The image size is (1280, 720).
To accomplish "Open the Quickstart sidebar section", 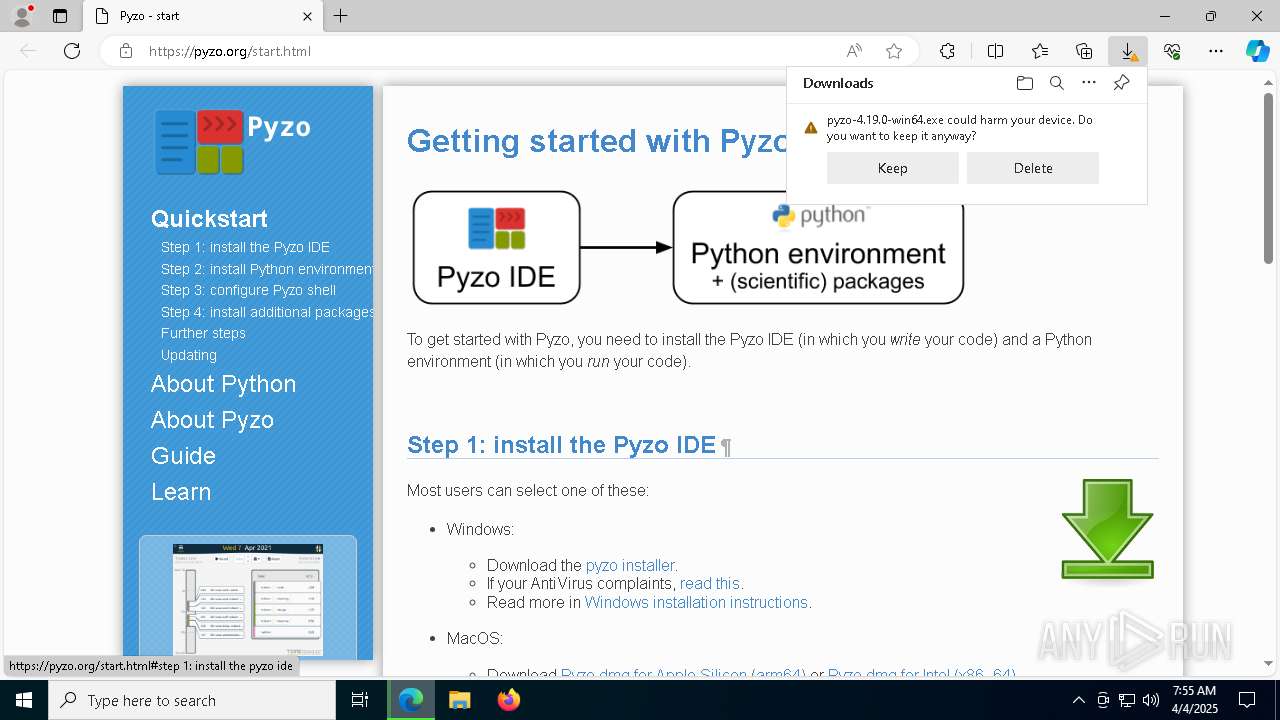I will click(209, 219).
